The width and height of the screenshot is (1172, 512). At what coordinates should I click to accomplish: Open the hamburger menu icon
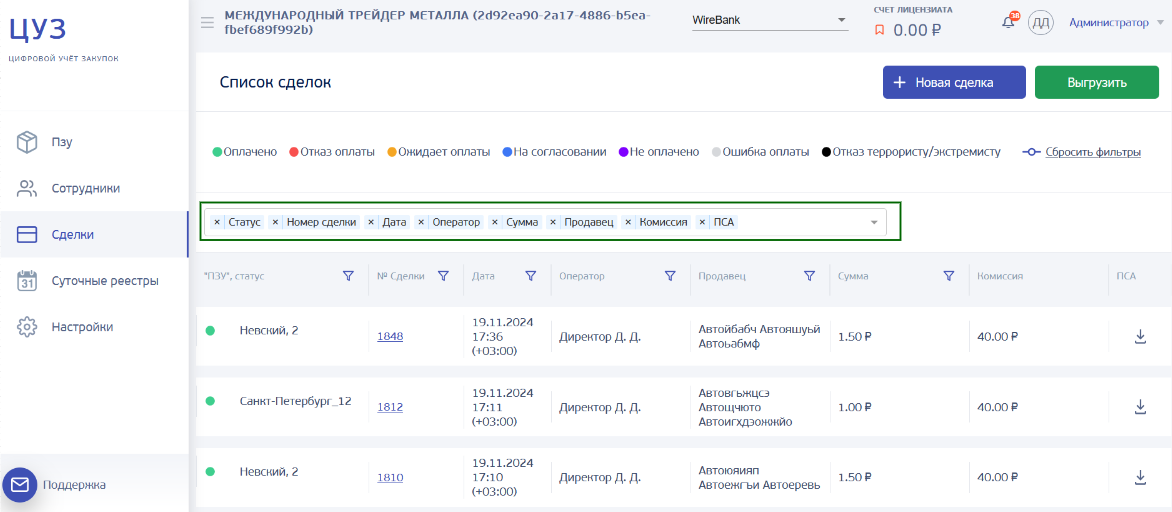pos(208,22)
